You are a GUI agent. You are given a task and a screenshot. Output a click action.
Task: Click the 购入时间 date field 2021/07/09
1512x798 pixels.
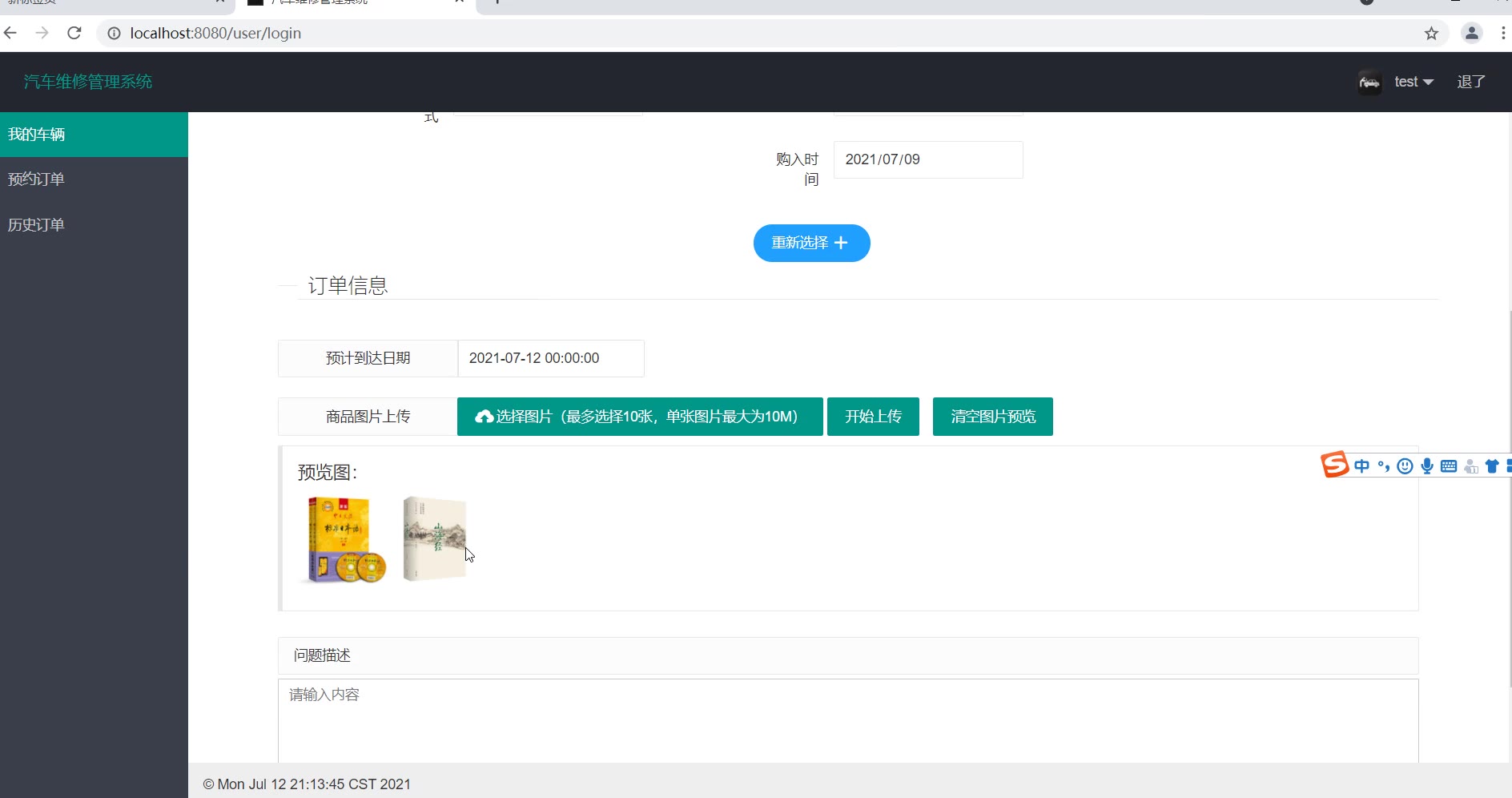click(x=928, y=159)
